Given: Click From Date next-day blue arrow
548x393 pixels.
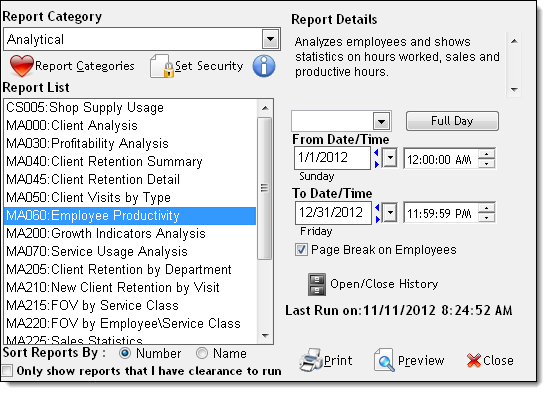Looking at the screenshot, I should [377, 164].
